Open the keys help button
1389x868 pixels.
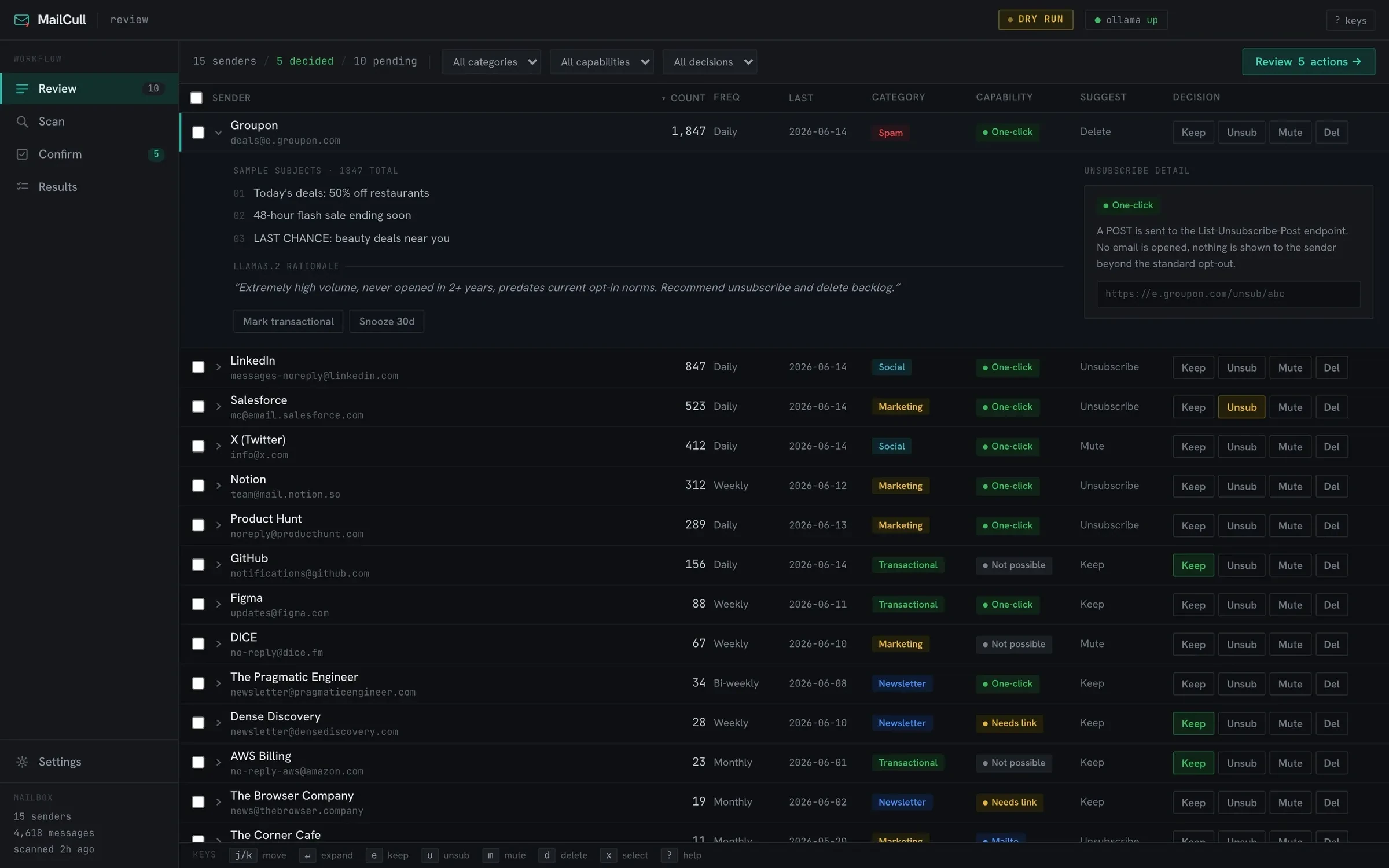(1350, 20)
